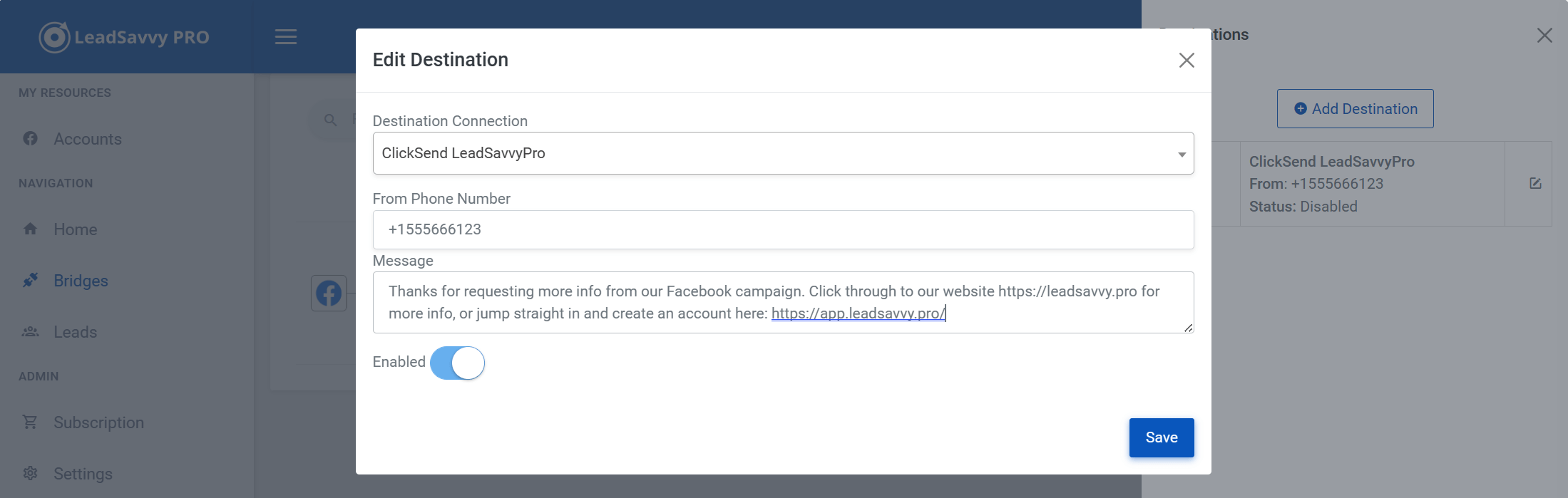Open Accounts in sidebar
Viewport: 1568px width, 498px height.
coord(88,139)
